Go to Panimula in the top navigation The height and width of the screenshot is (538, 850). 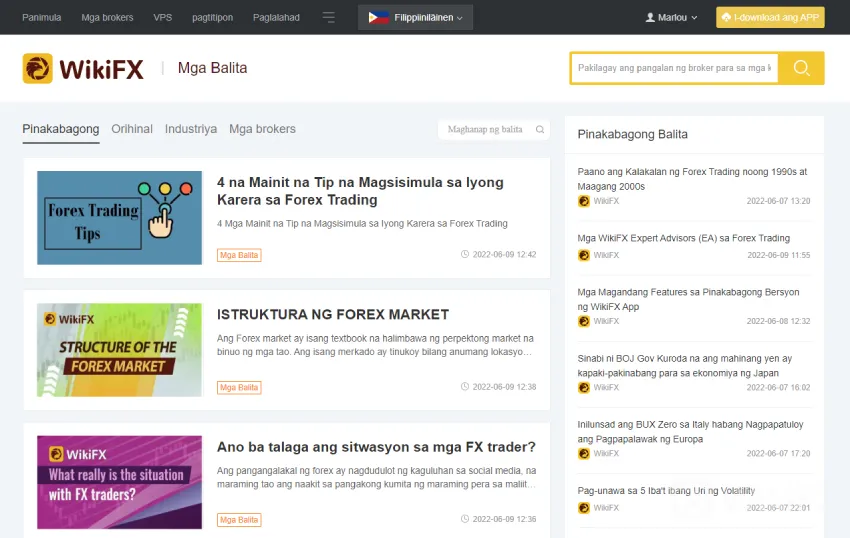coord(42,17)
